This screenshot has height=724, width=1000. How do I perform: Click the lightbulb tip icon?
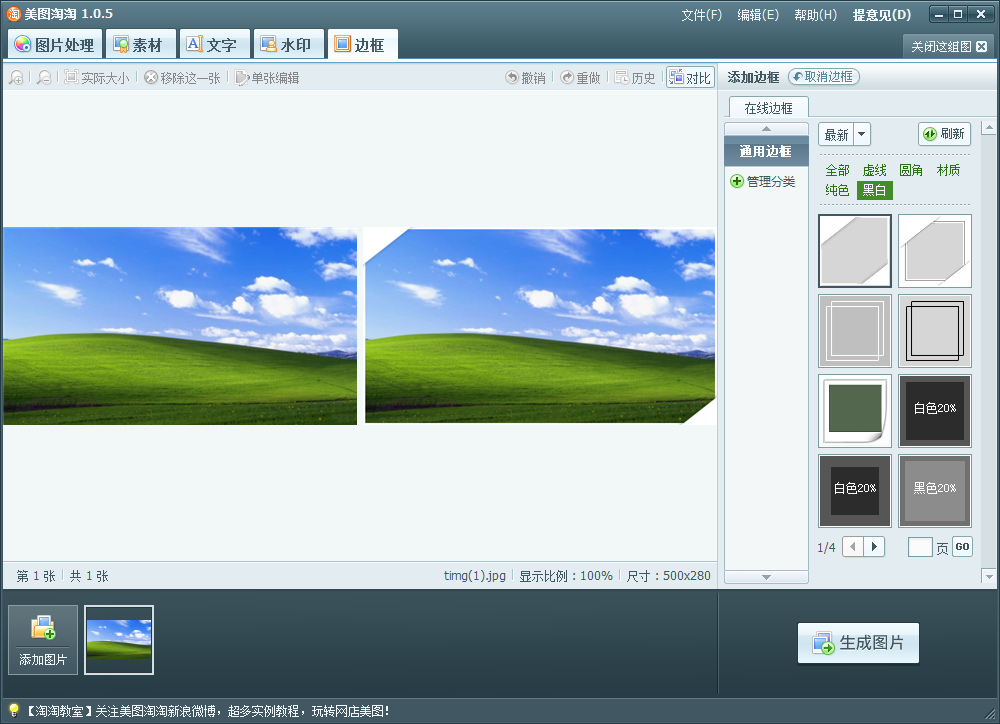[x=13, y=711]
